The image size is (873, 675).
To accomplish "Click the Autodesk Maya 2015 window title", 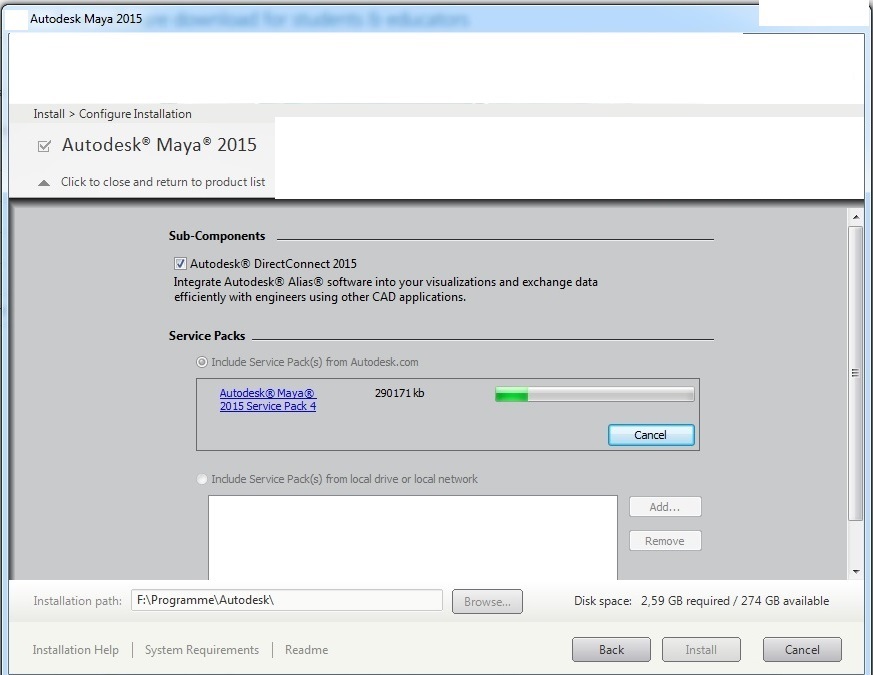I will [86, 19].
